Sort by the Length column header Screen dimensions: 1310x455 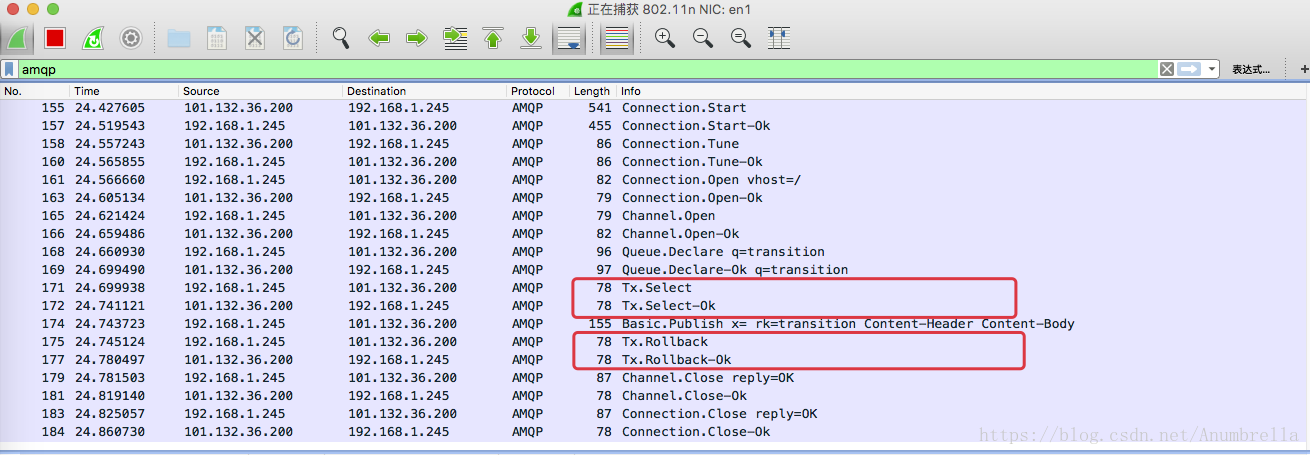click(x=592, y=91)
